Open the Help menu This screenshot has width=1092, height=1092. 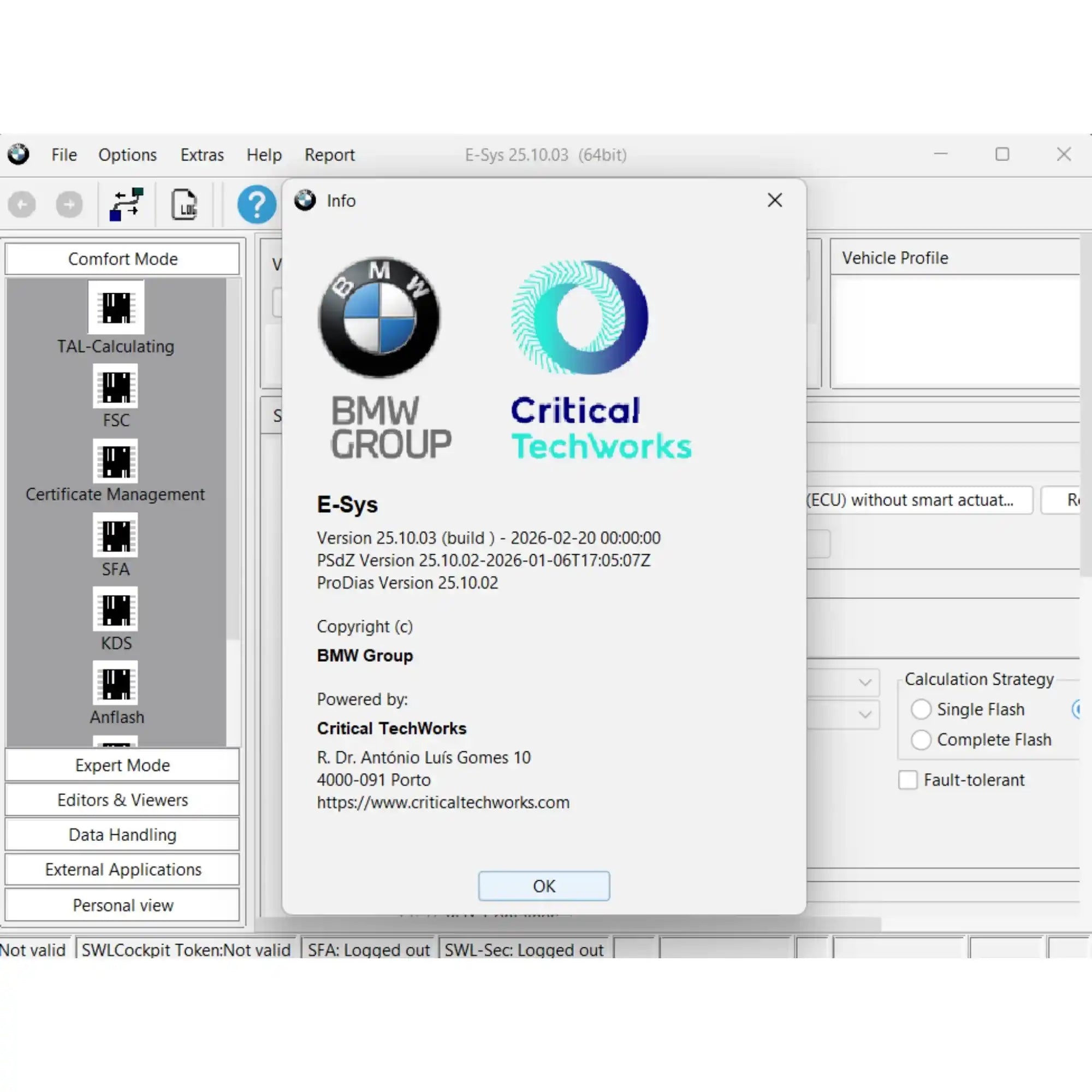[x=264, y=155]
